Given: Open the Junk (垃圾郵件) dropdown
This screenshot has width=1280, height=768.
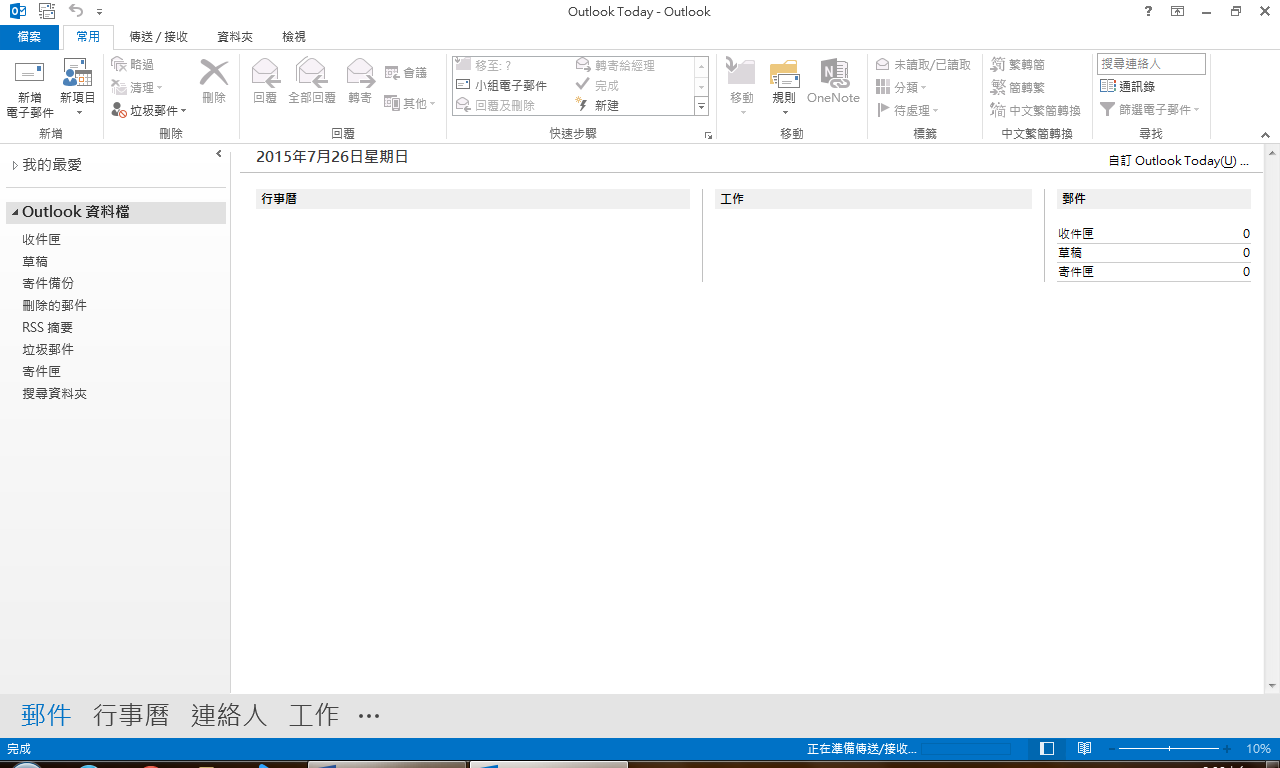Looking at the screenshot, I should [x=149, y=110].
